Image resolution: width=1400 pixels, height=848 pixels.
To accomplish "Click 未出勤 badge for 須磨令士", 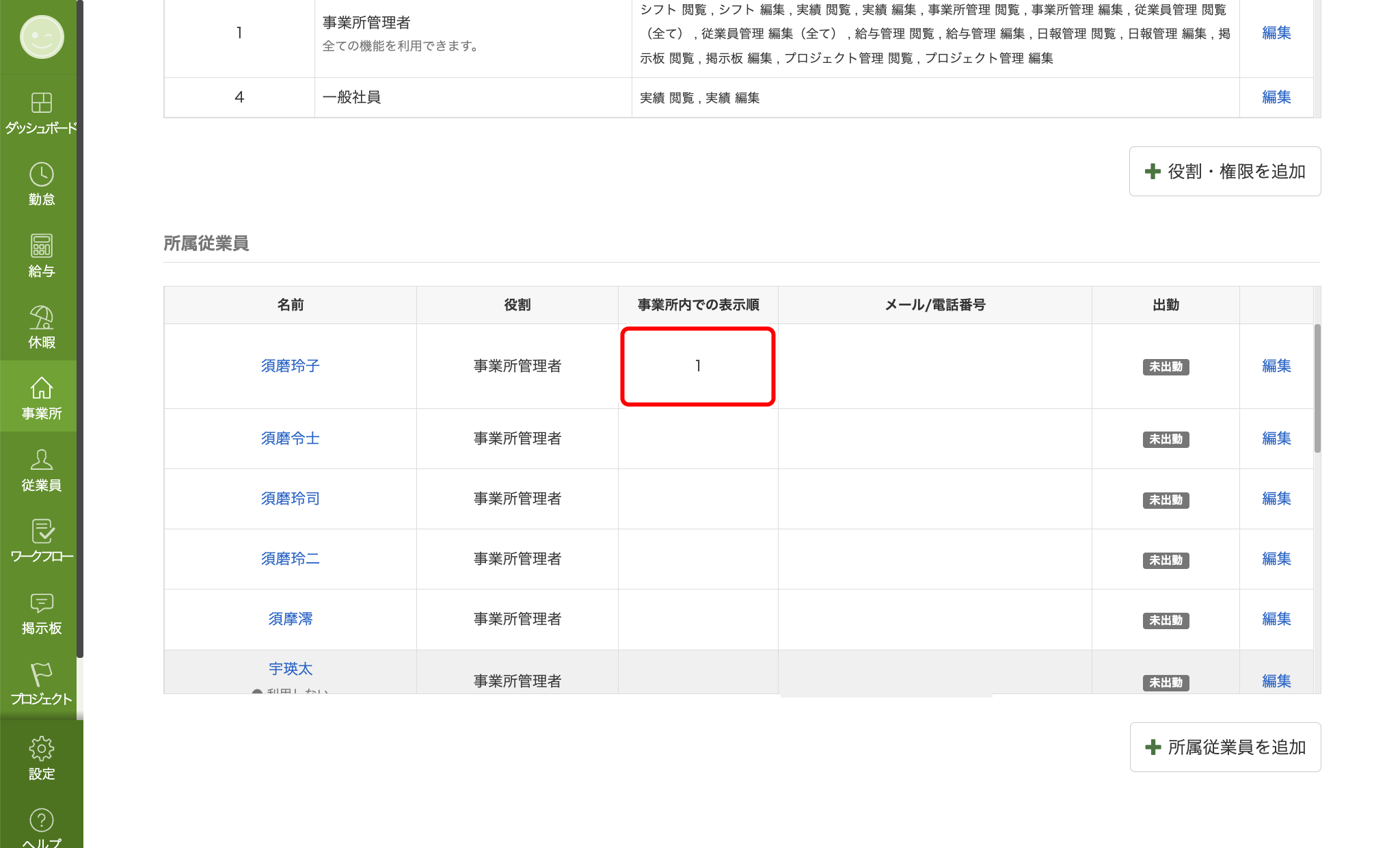I will [x=1166, y=440].
